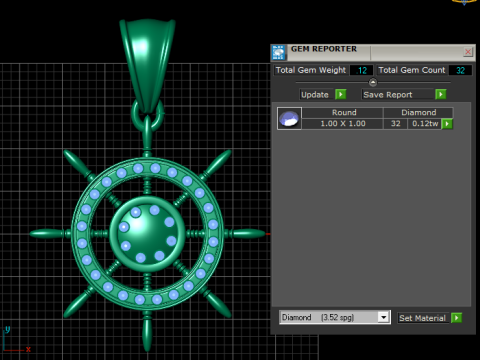This screenshot has width=480, height=360.
Task: Click the GEM REPORTER title bar
Action: click(373, 52)
